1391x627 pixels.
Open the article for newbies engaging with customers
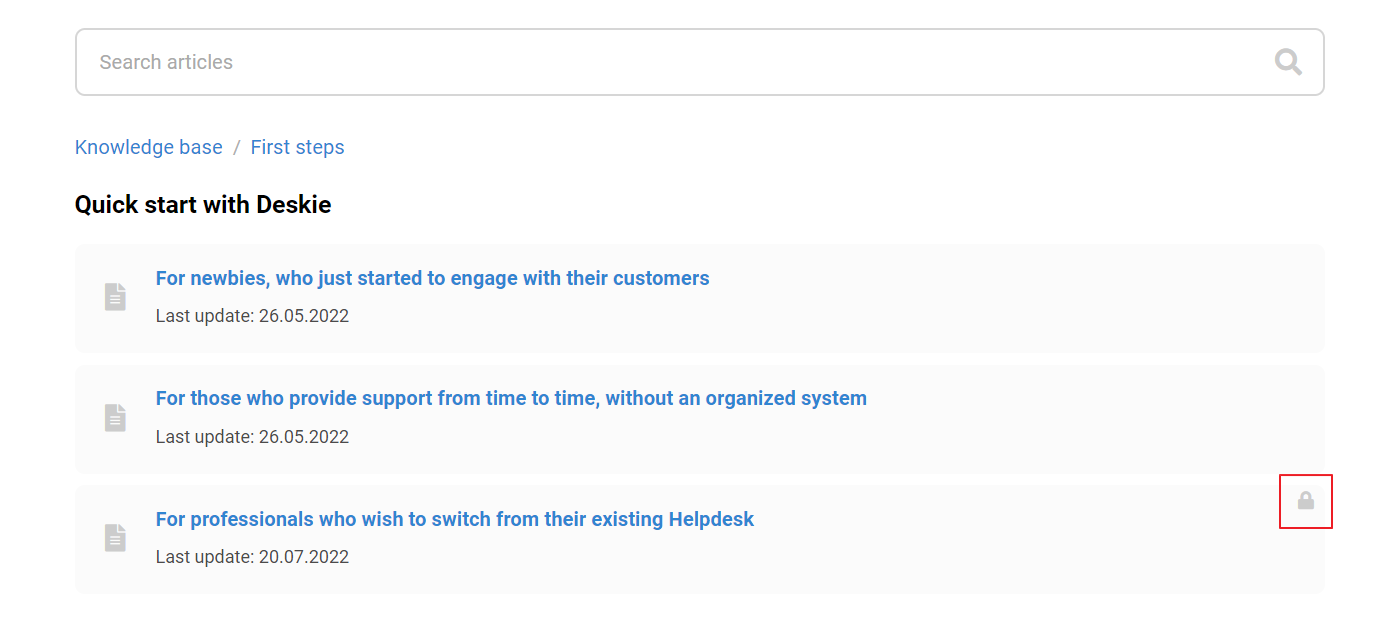point(432,278)
